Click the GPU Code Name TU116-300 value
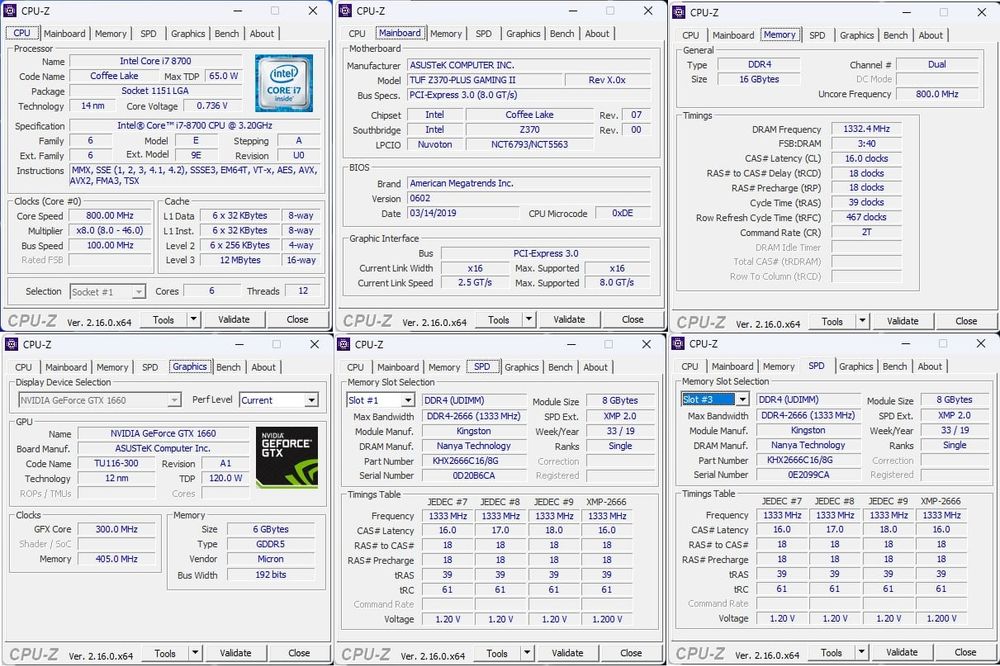Viewport: 1000px width, 666px height. (116, 463)
